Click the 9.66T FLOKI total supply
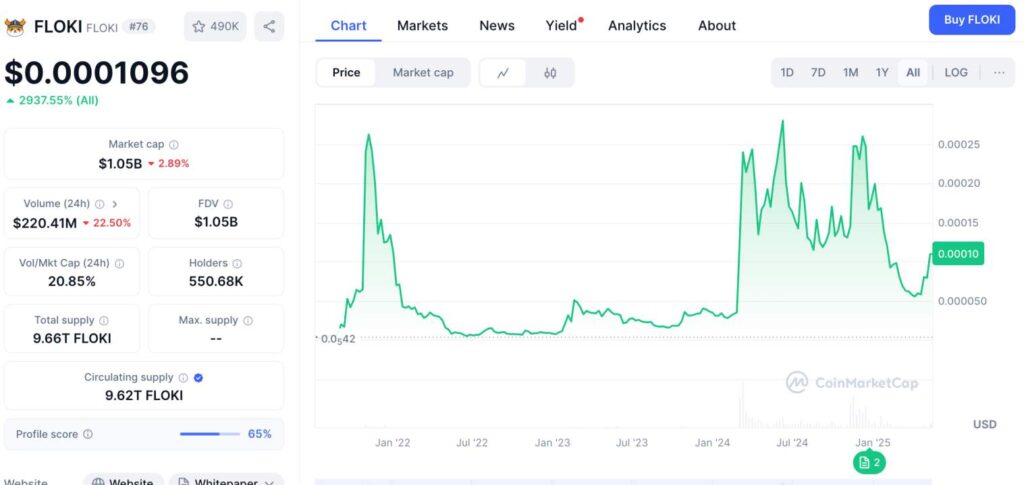The height and width of the screenshot is (485, 1024). coord(72,338)
